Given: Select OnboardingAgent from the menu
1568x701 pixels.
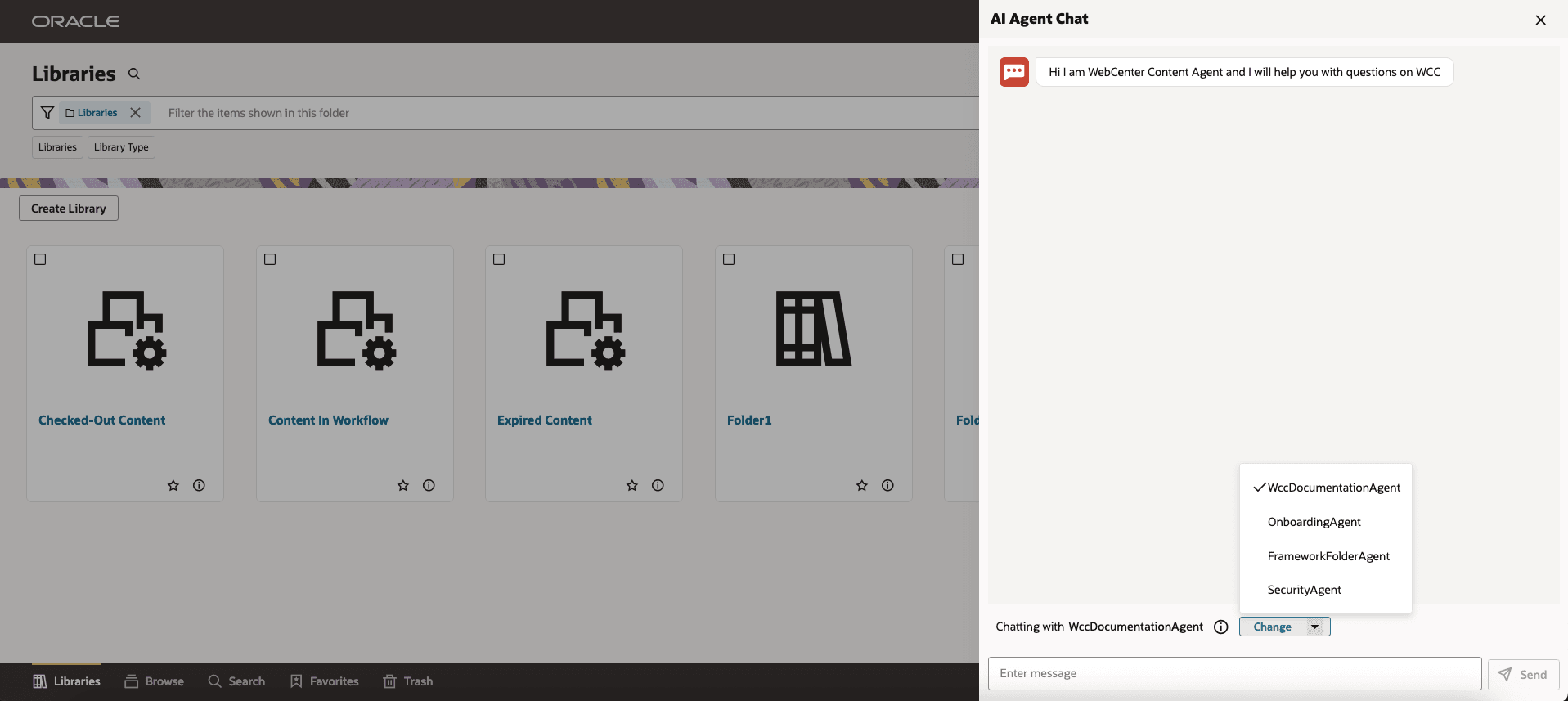Looking at the screenshot, I should pos(1326,522).
